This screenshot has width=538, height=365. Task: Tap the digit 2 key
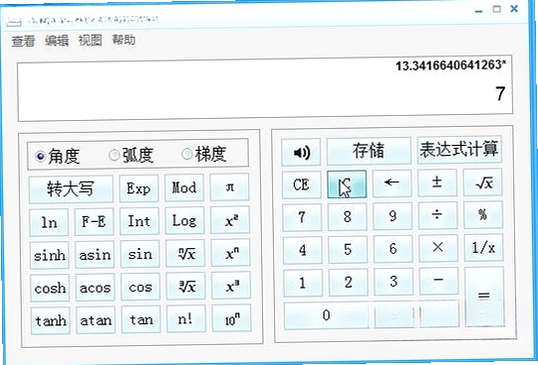[x=348, y=282]
